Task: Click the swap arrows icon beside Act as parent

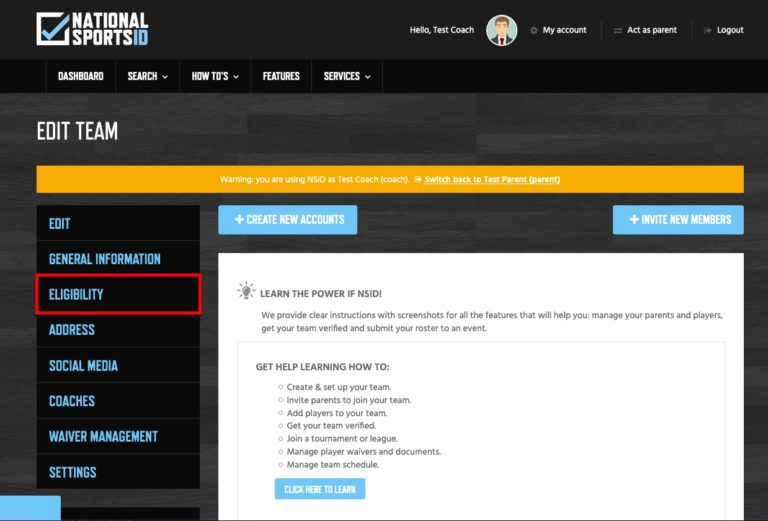Action: point(618,30)
